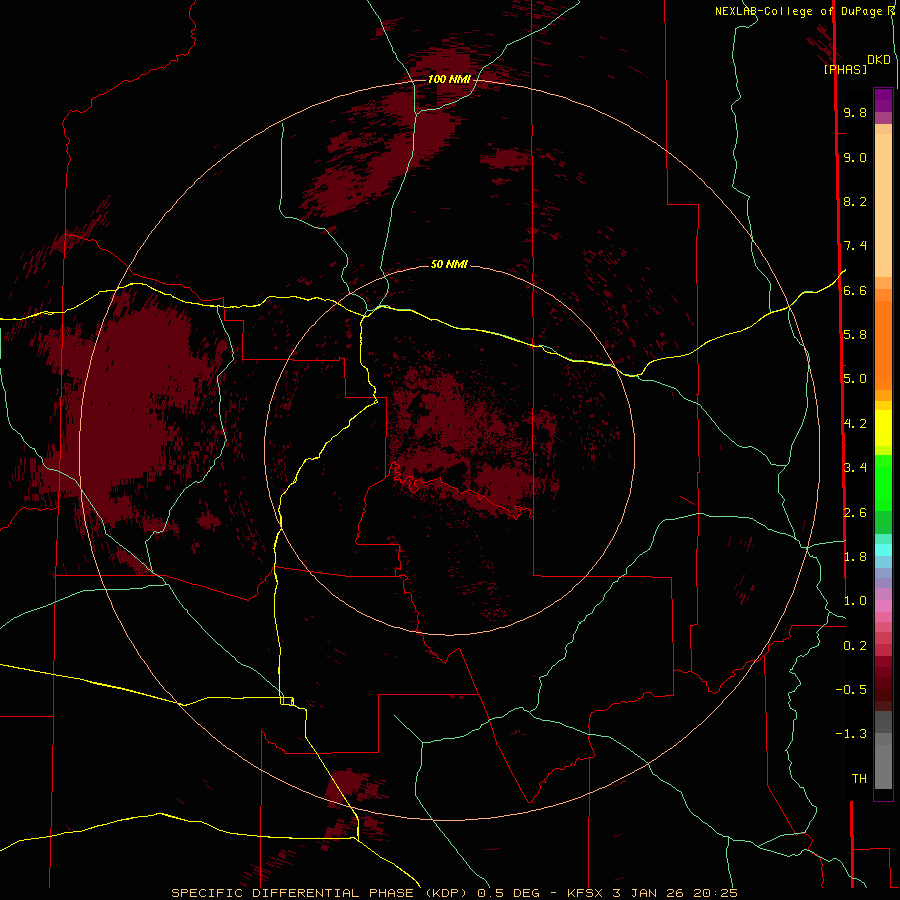Click the 6.6 scale value
Screen dimensions: 900x900
855,290
